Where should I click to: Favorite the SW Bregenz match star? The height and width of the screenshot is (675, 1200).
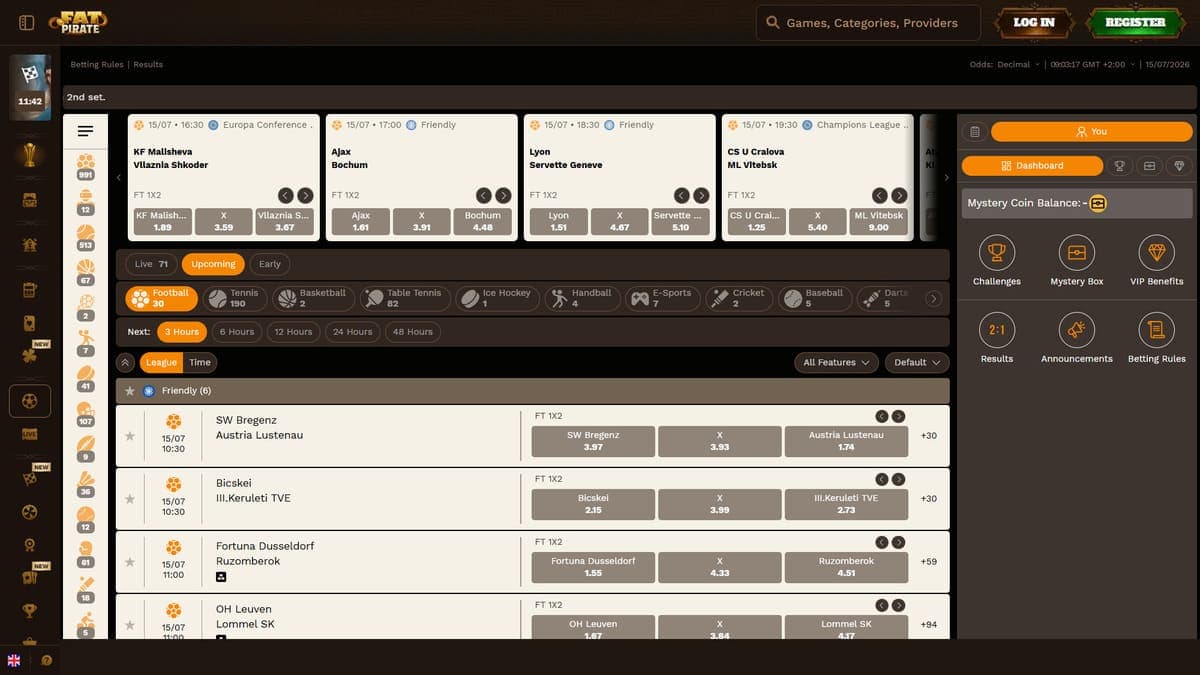tap(129, 436)
